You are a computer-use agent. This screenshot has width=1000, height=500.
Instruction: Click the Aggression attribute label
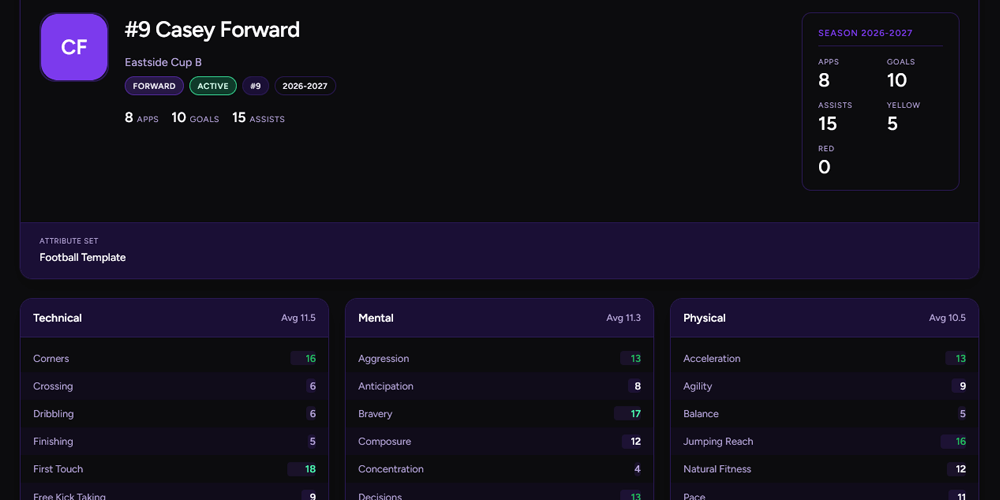point(384,358)
